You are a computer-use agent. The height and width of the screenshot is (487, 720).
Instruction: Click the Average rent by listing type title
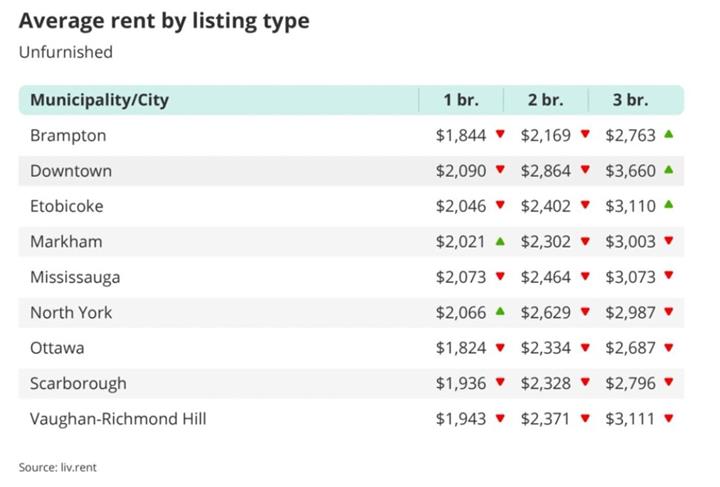(x=164, y=20)
